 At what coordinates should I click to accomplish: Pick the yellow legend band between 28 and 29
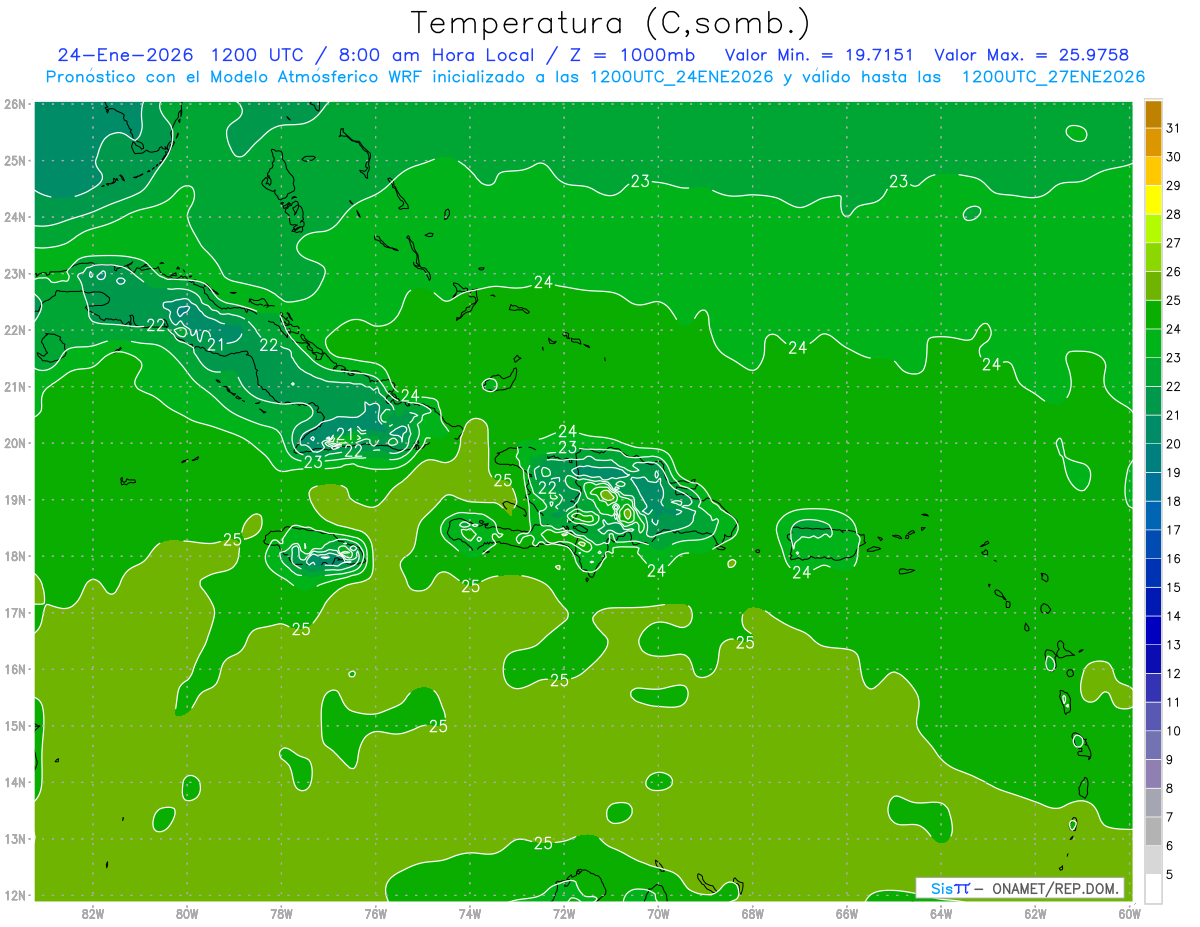pyautogui.click(x=1153, y=200)
